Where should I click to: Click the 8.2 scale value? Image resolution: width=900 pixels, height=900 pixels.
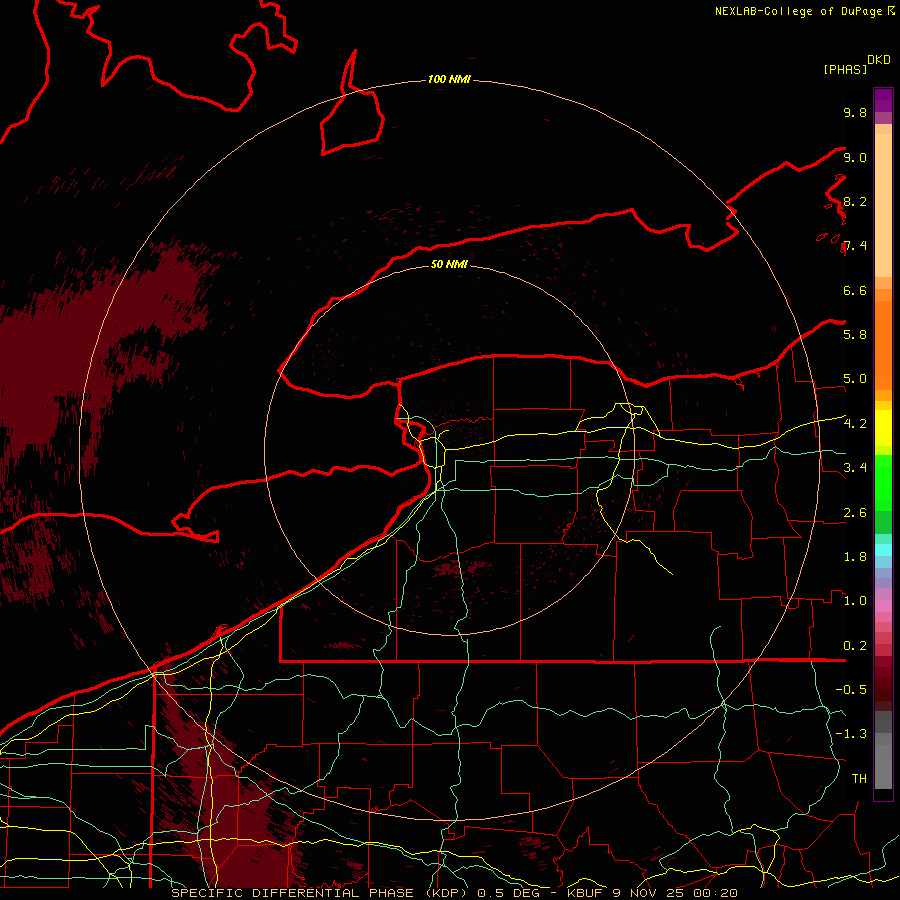pyautogui.click(x=855, y=201)
